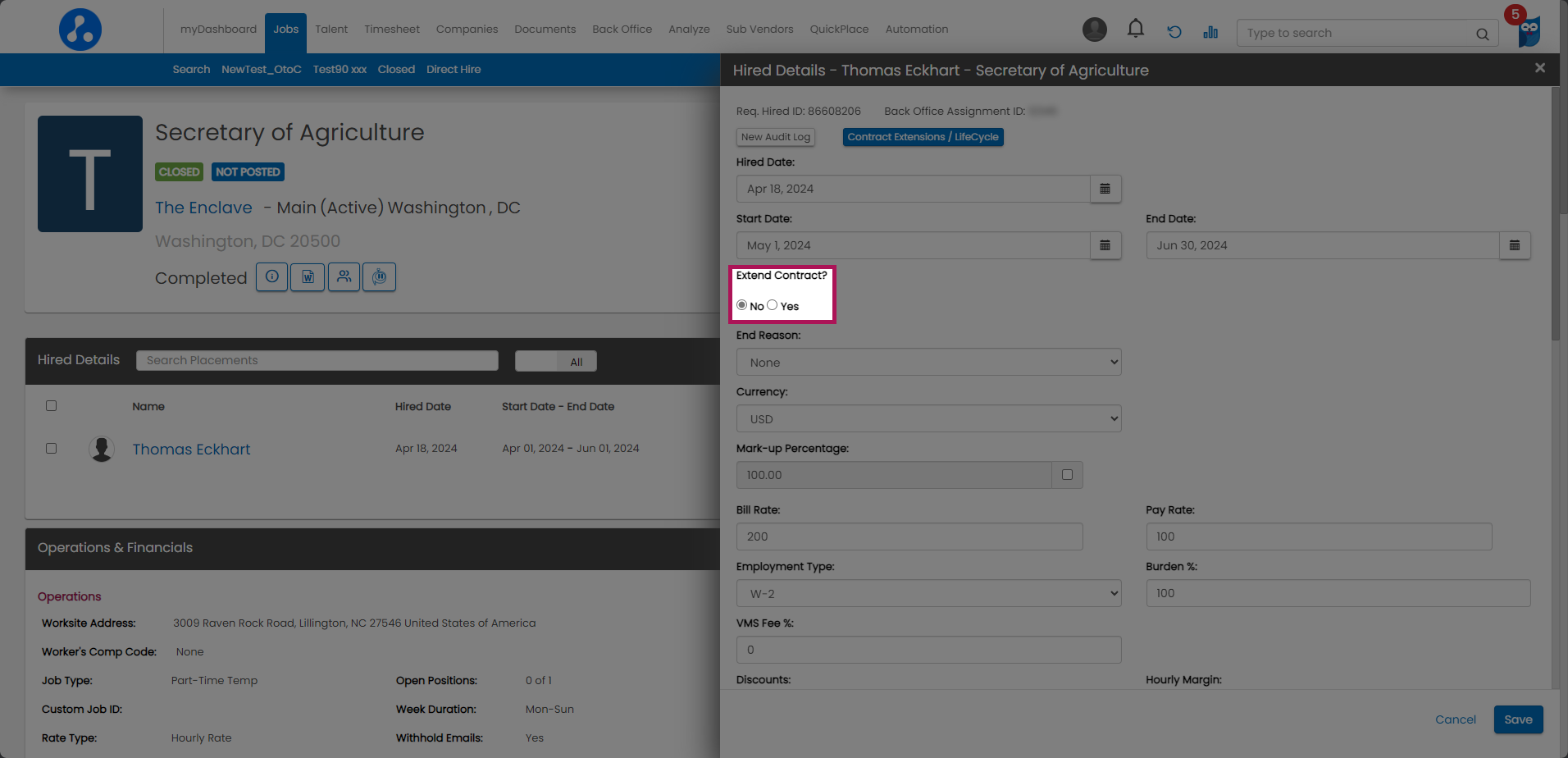Expand the End Reason dropdown
The height and width of the screenshot is (758, 1568).
pos(928,363)
